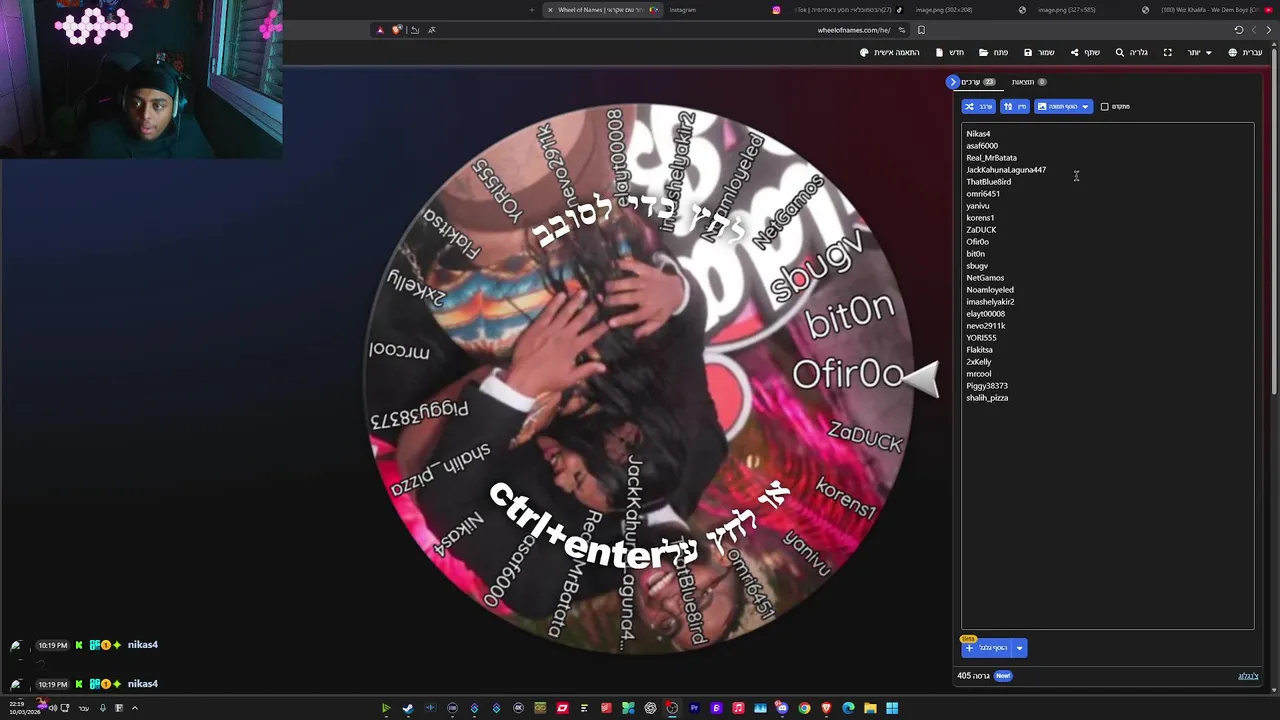Click the name ThatBlue8ird in the list
The width and height of the screenshot is (1280, 720).
pyautogui.click(x=988, y=182)
